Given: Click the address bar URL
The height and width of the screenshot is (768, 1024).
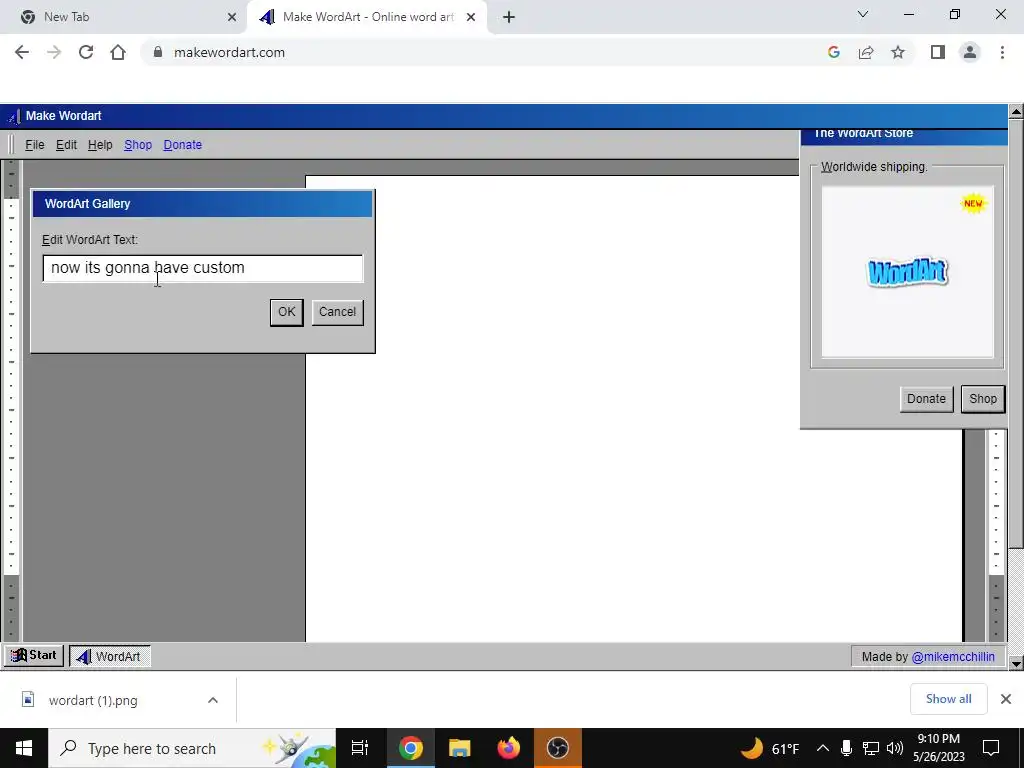Looking at the screenshot, I should pyautogui.click(x=229, y=52).
